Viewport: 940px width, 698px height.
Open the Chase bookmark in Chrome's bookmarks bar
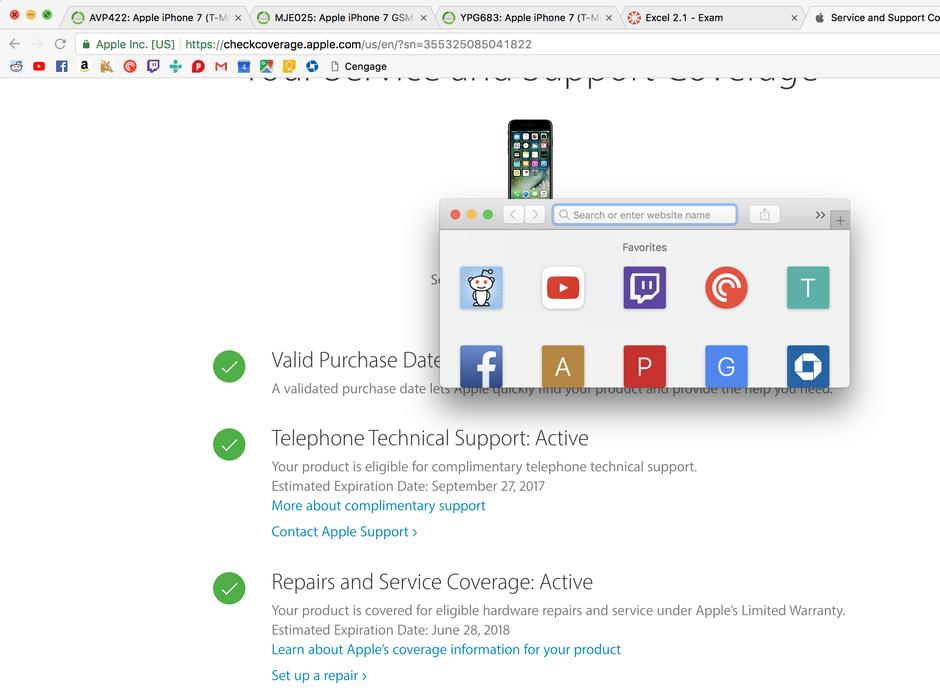(312, 66)
